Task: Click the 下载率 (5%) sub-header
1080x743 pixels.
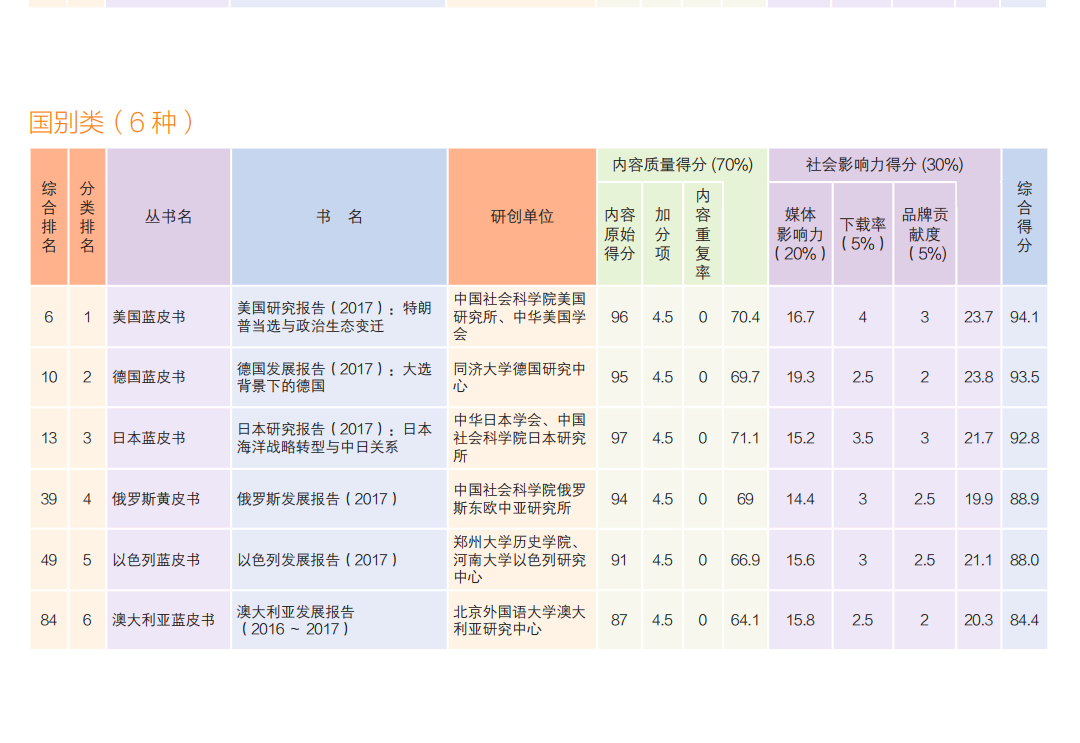Action: [x=862, y=233]
